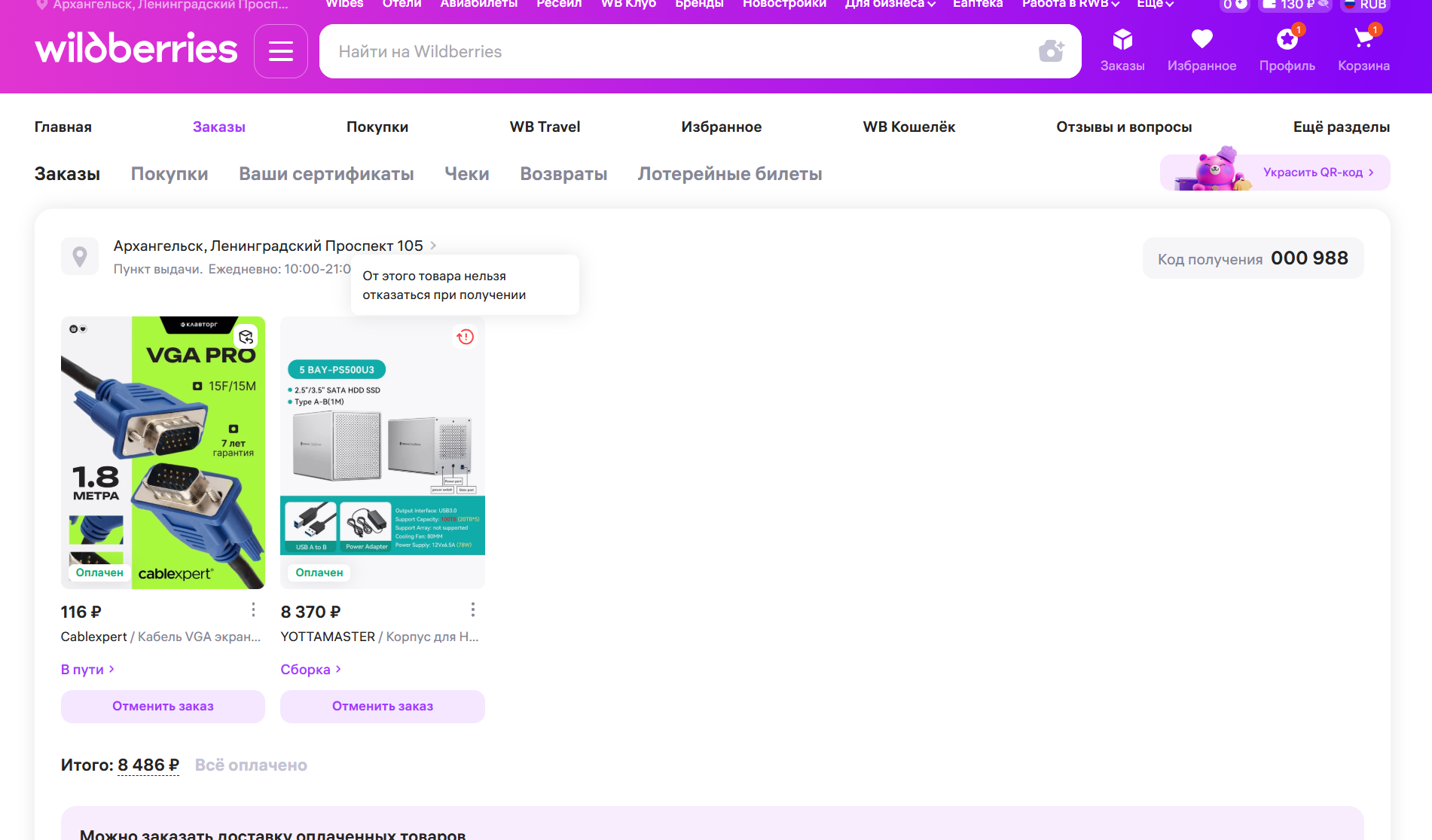Switch to Лотерейные билеты tab
This screenshot has width=1432, height=840.
730,174
